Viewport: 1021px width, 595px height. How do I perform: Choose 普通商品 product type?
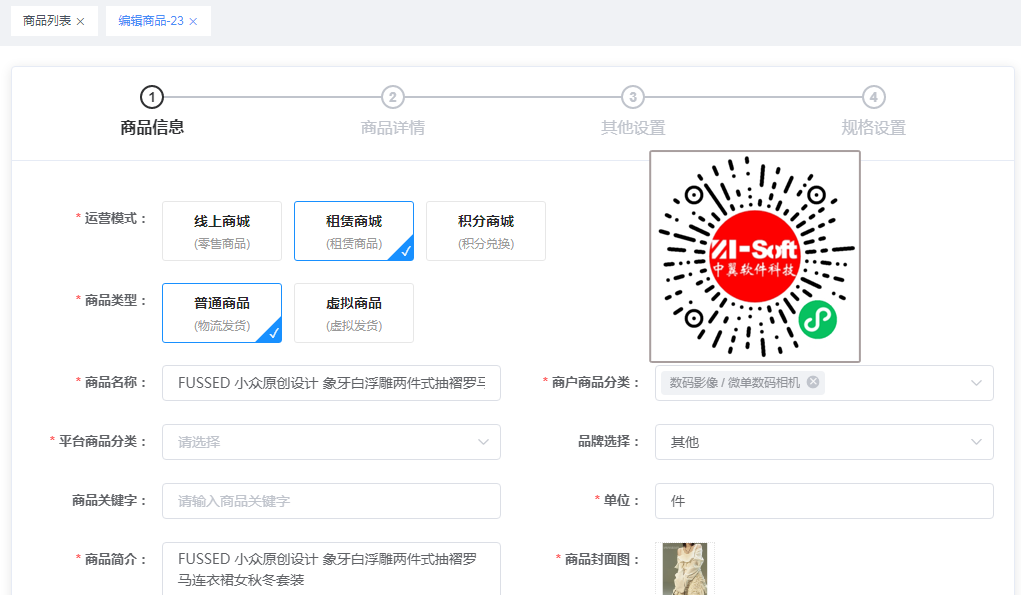click(222, 313)
